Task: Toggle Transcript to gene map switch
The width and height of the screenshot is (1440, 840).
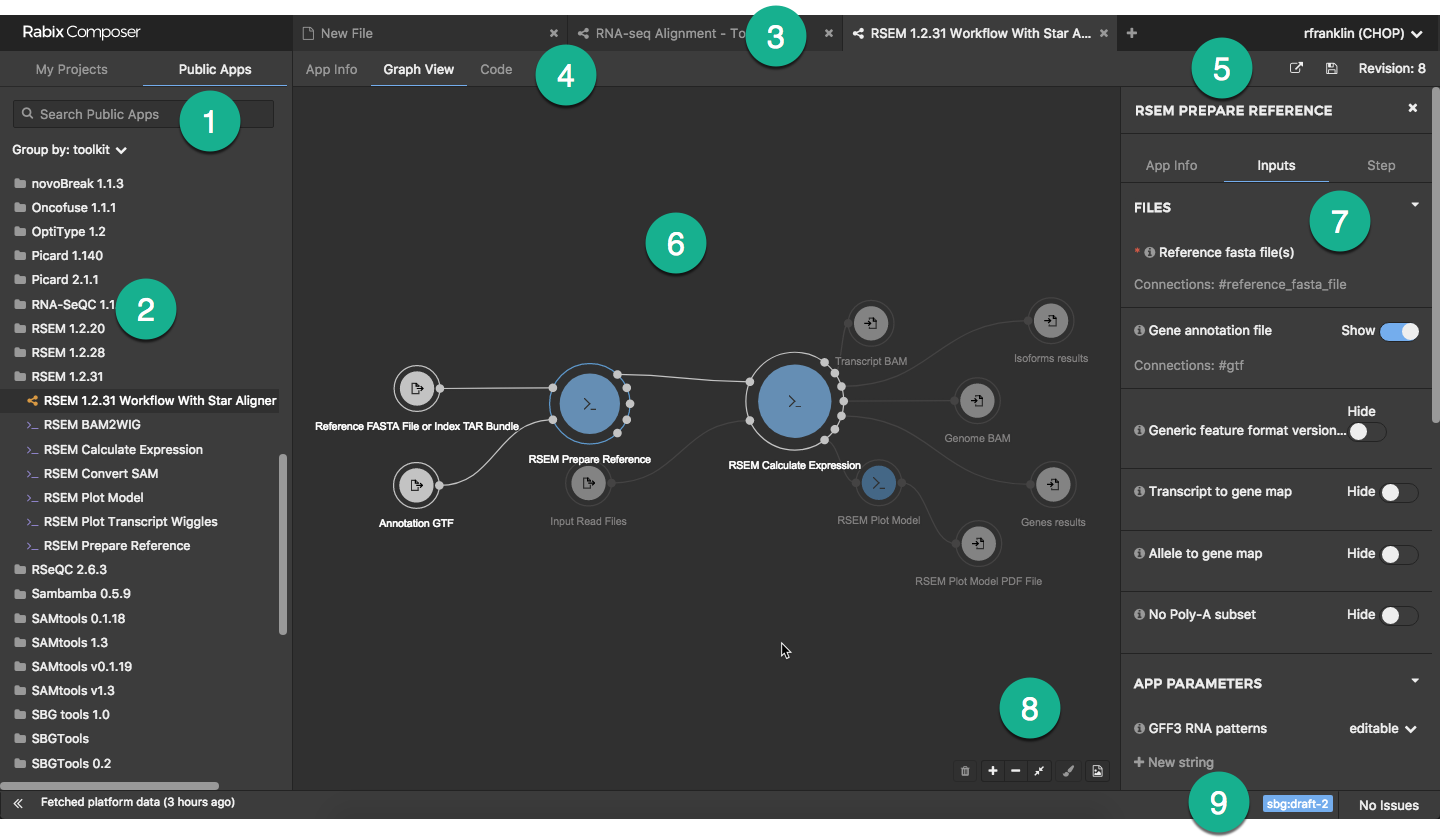Action: click(1399, 493)
